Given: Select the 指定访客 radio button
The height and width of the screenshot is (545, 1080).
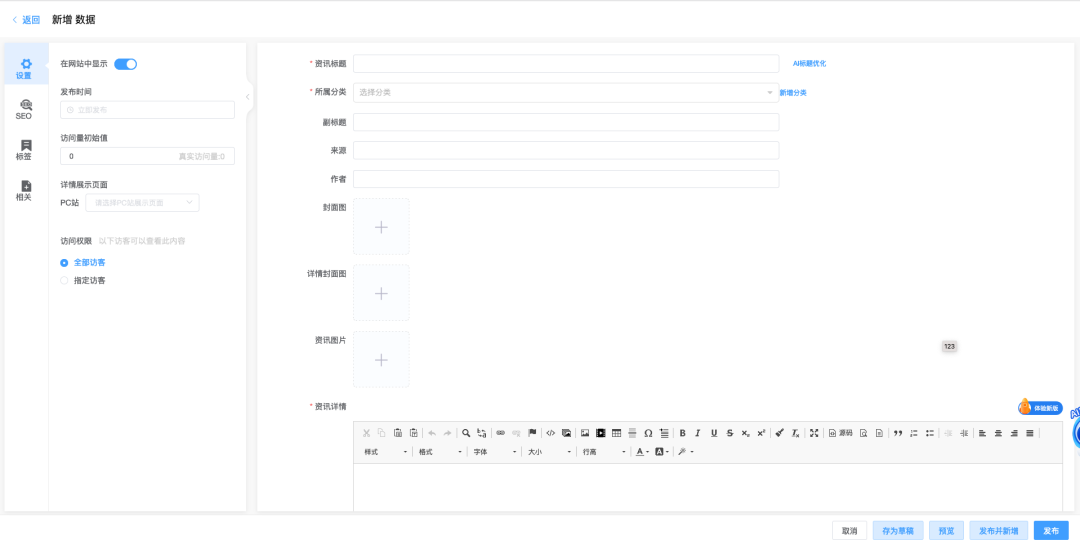Looking at the screenshot, I should [64, 280].
